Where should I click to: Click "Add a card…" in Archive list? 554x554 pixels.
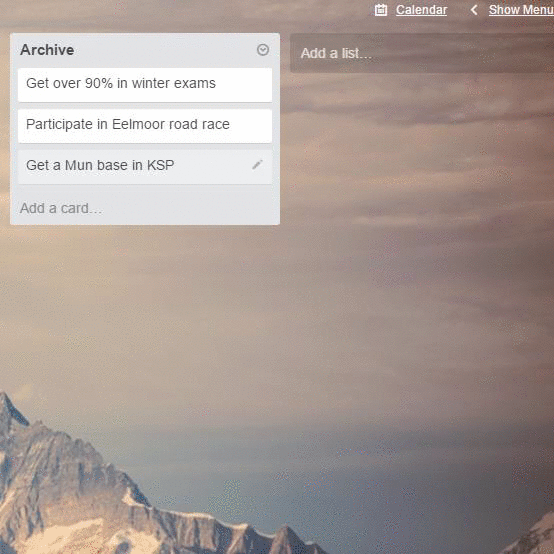[x=61, y=208]
